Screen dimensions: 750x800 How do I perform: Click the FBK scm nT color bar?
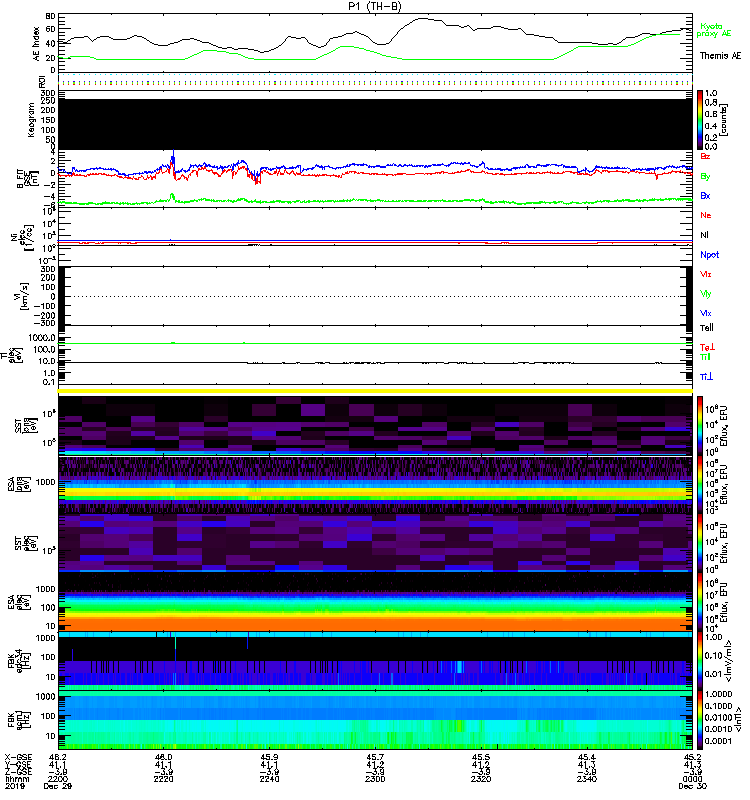click(700, 720)
